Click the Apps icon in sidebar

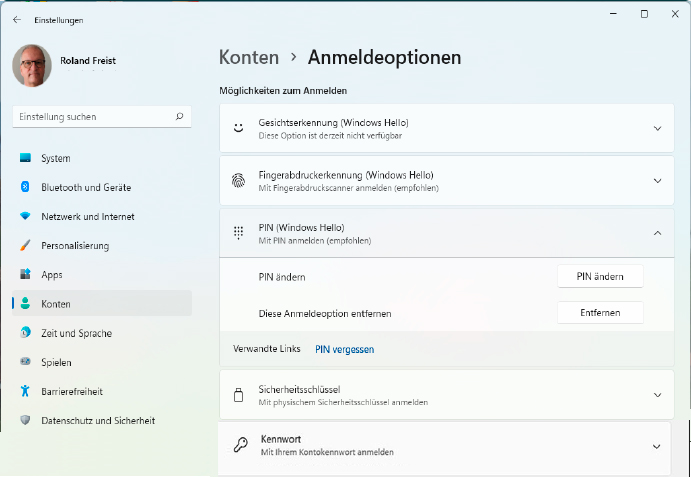(x=25, y=274)
